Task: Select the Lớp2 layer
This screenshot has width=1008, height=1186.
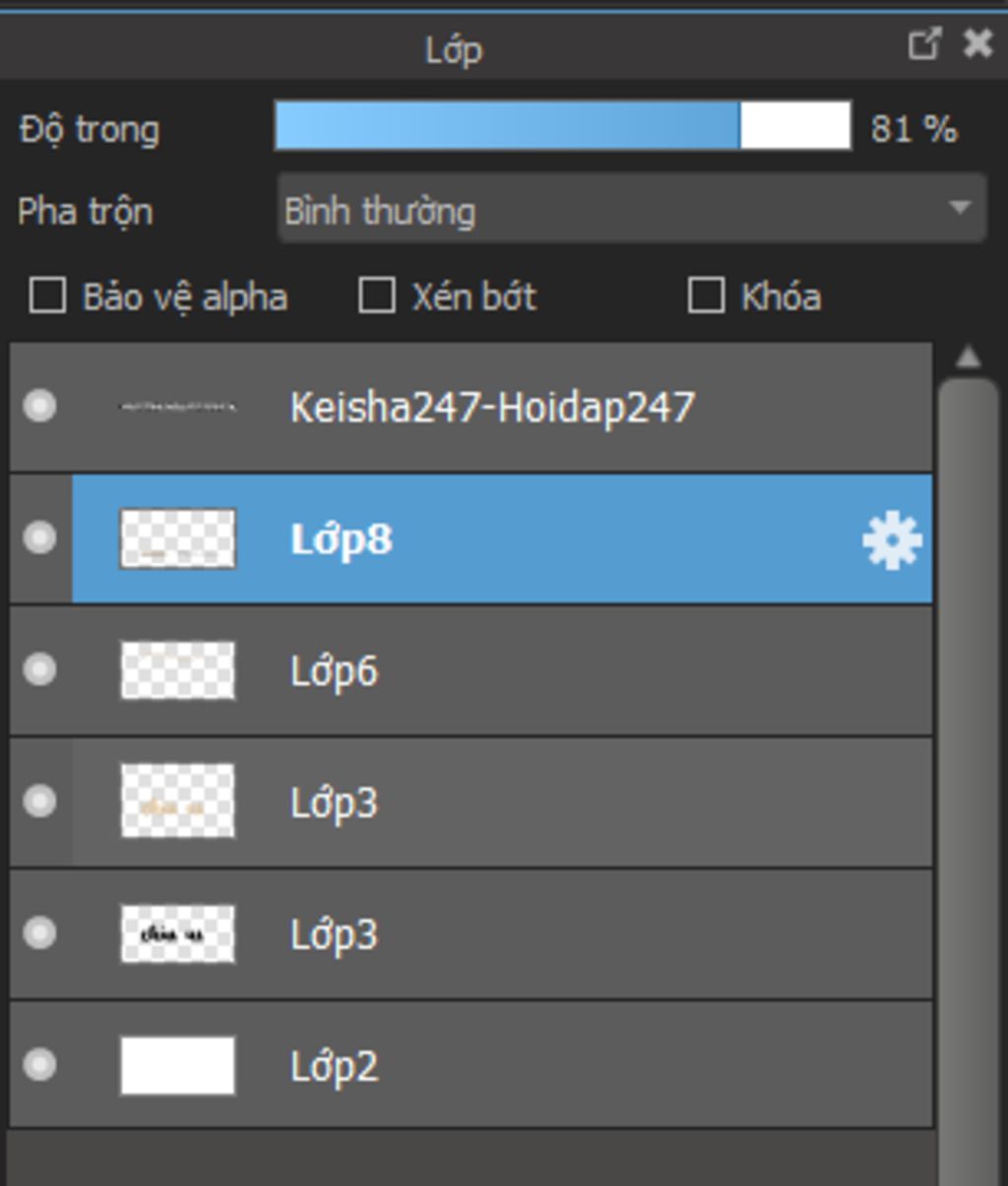Action: point(472,1065)
